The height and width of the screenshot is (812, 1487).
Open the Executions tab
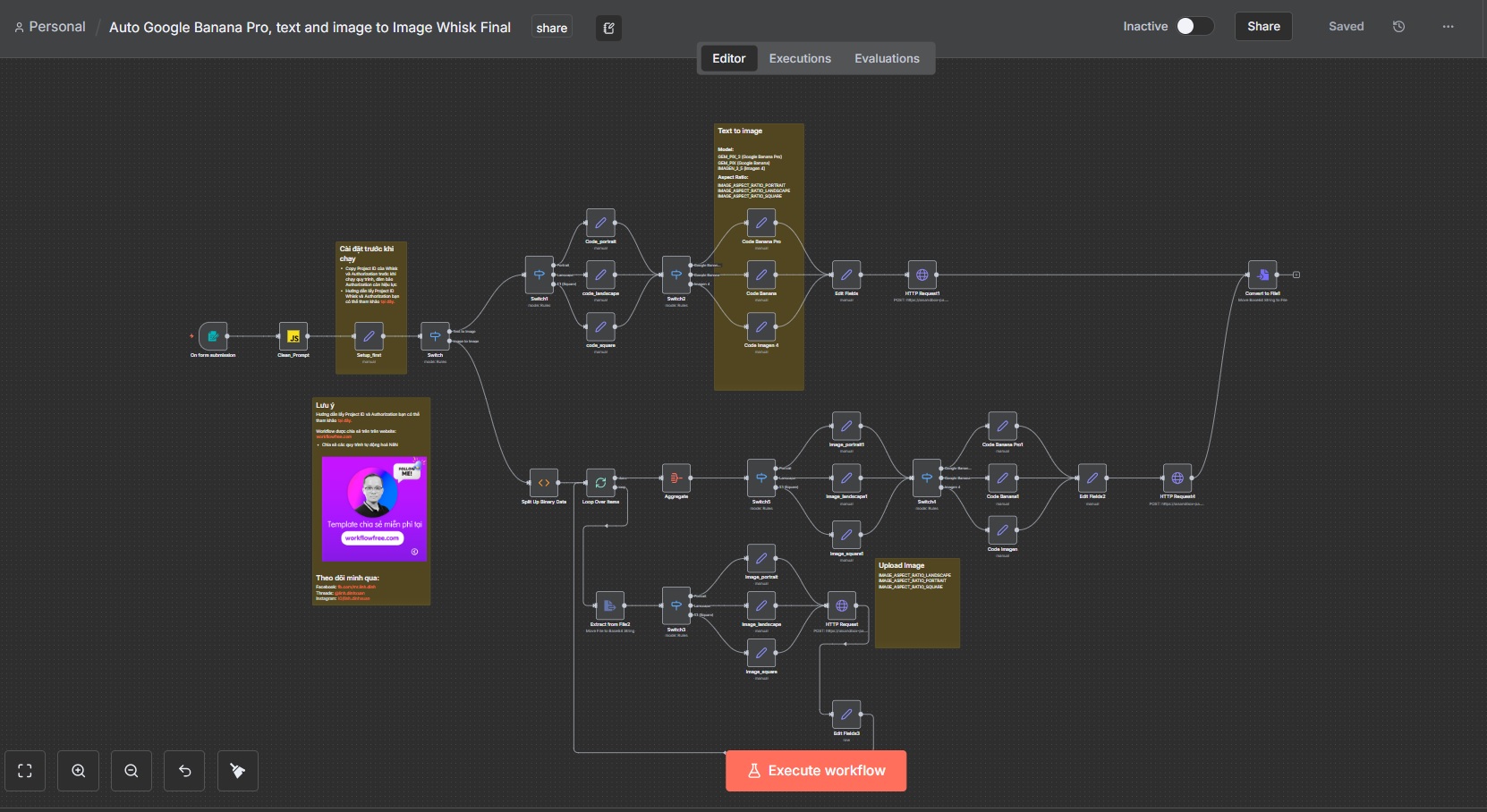pyautogui.click(x=800, y=59)
